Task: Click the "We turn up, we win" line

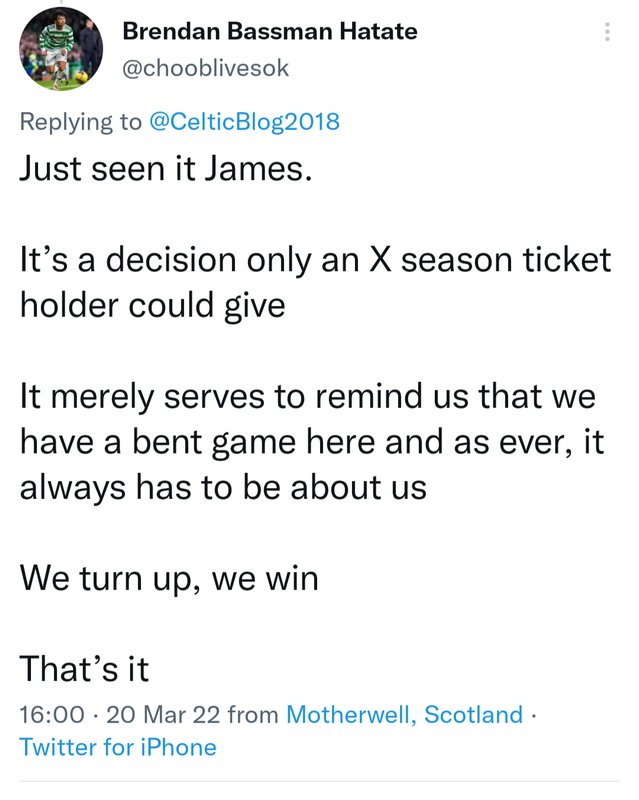Action: (x=169, y=577)
